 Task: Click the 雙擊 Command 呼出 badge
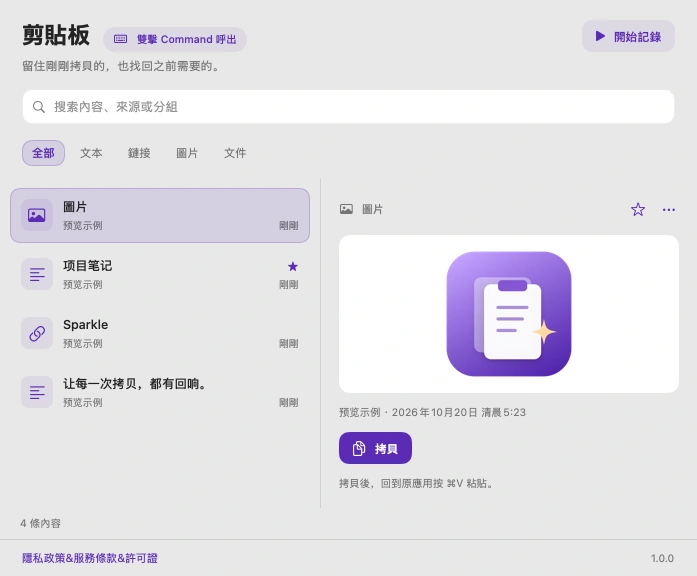point(175,39)
